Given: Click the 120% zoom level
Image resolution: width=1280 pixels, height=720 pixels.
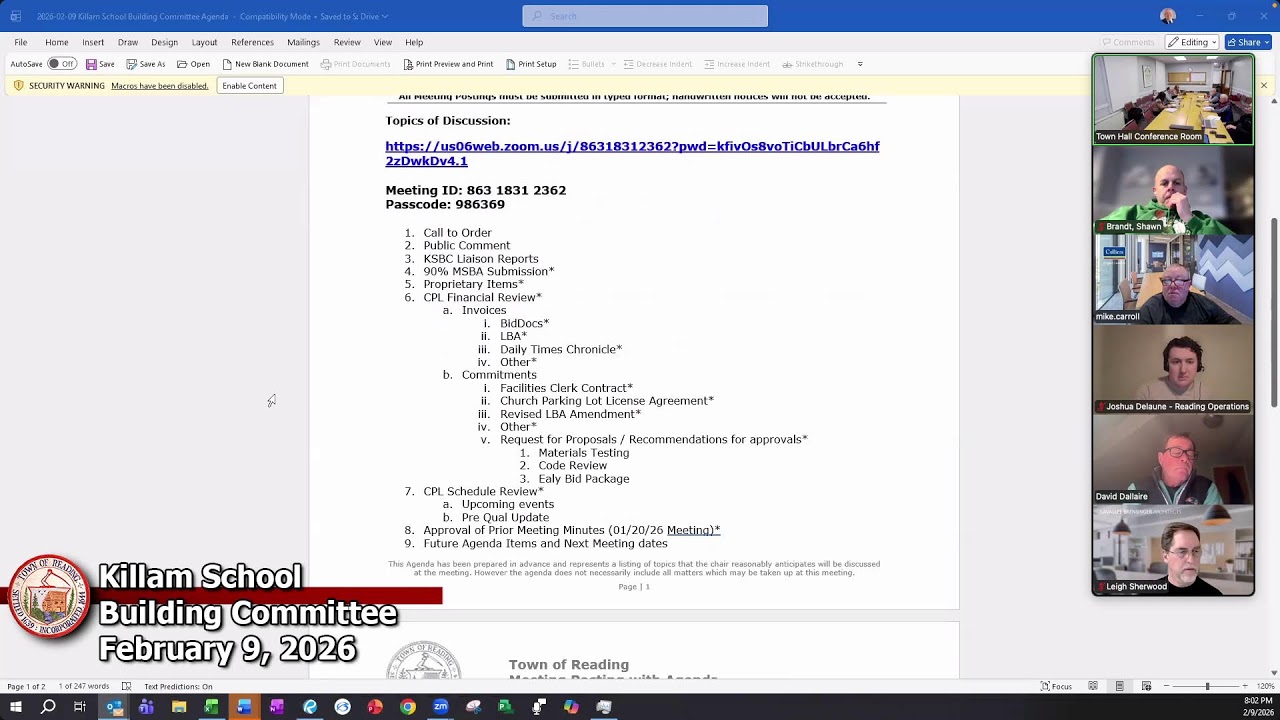Looking at the screenshot, I should click(x=1264, y=686).
